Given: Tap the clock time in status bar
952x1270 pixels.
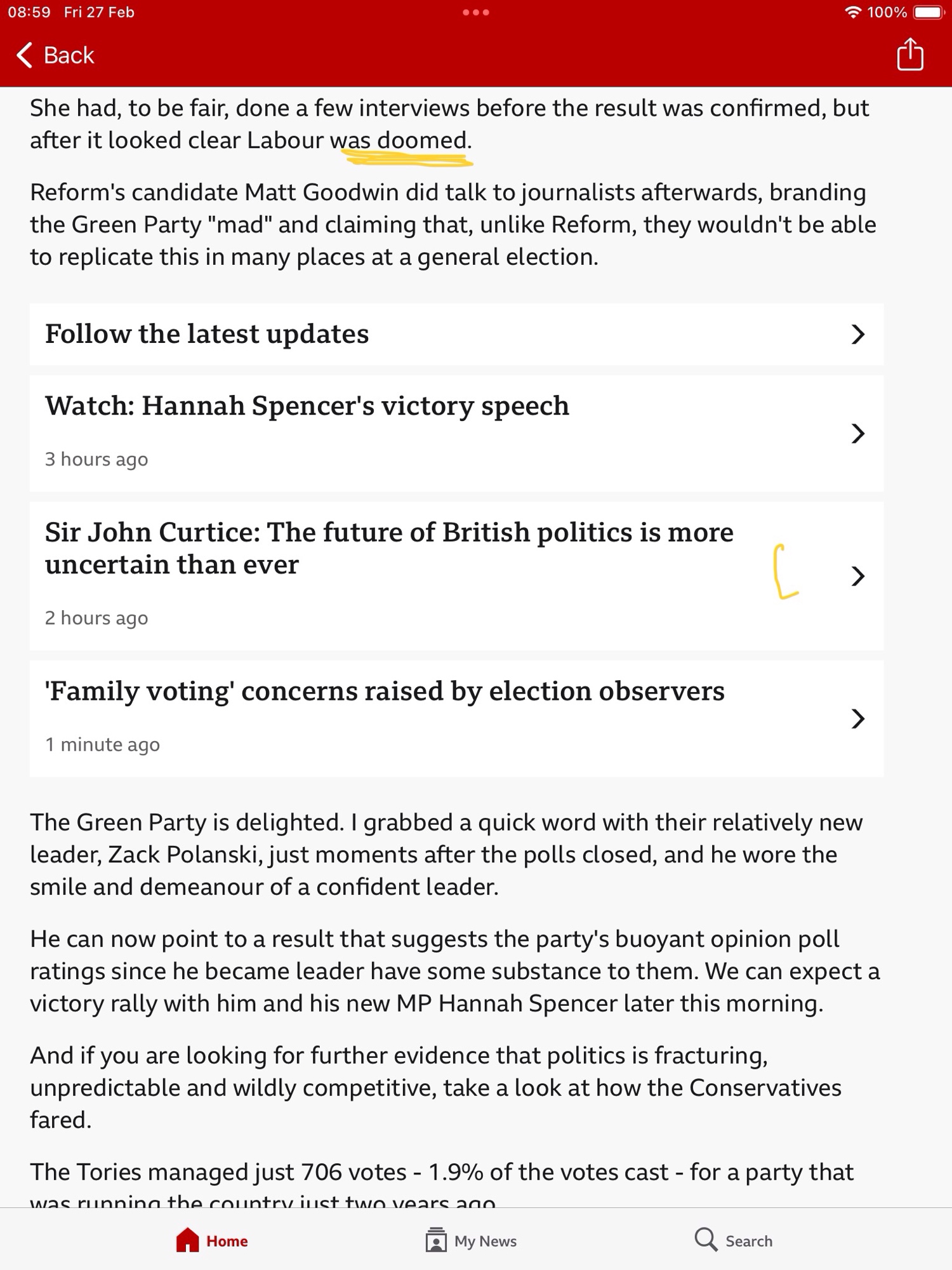Looking at the screenshot, I should (x=29, y=13).
